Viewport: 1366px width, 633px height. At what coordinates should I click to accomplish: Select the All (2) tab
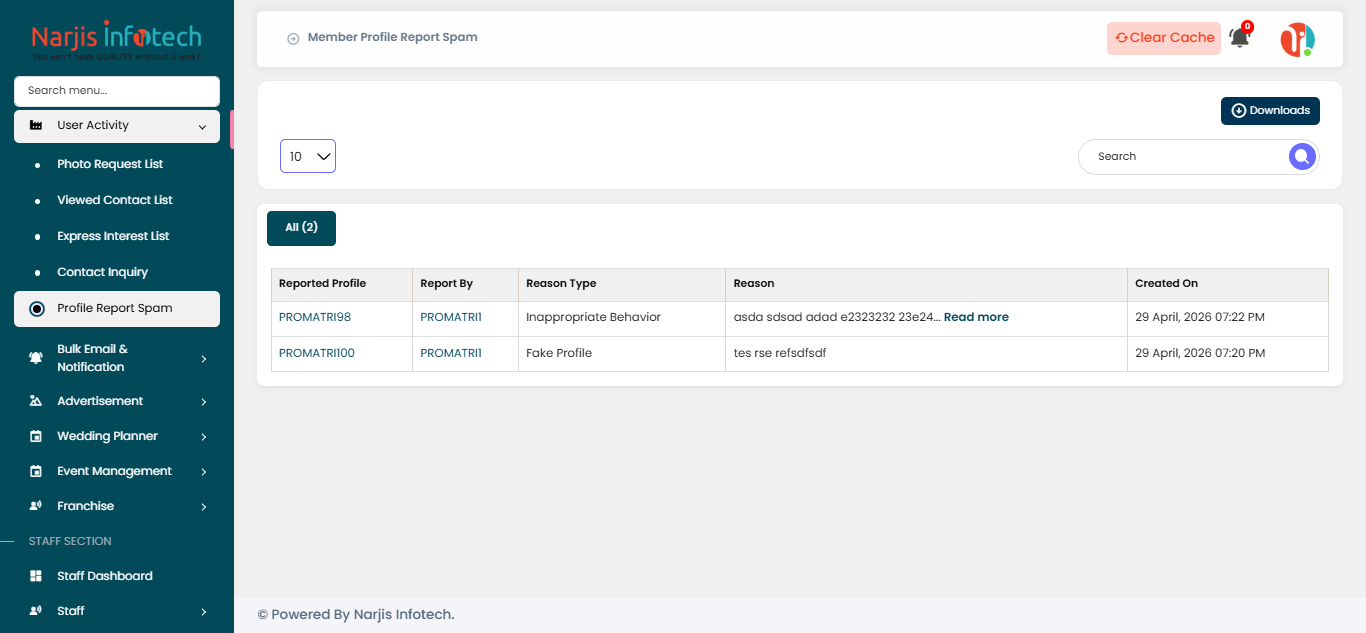coord(301,228)
